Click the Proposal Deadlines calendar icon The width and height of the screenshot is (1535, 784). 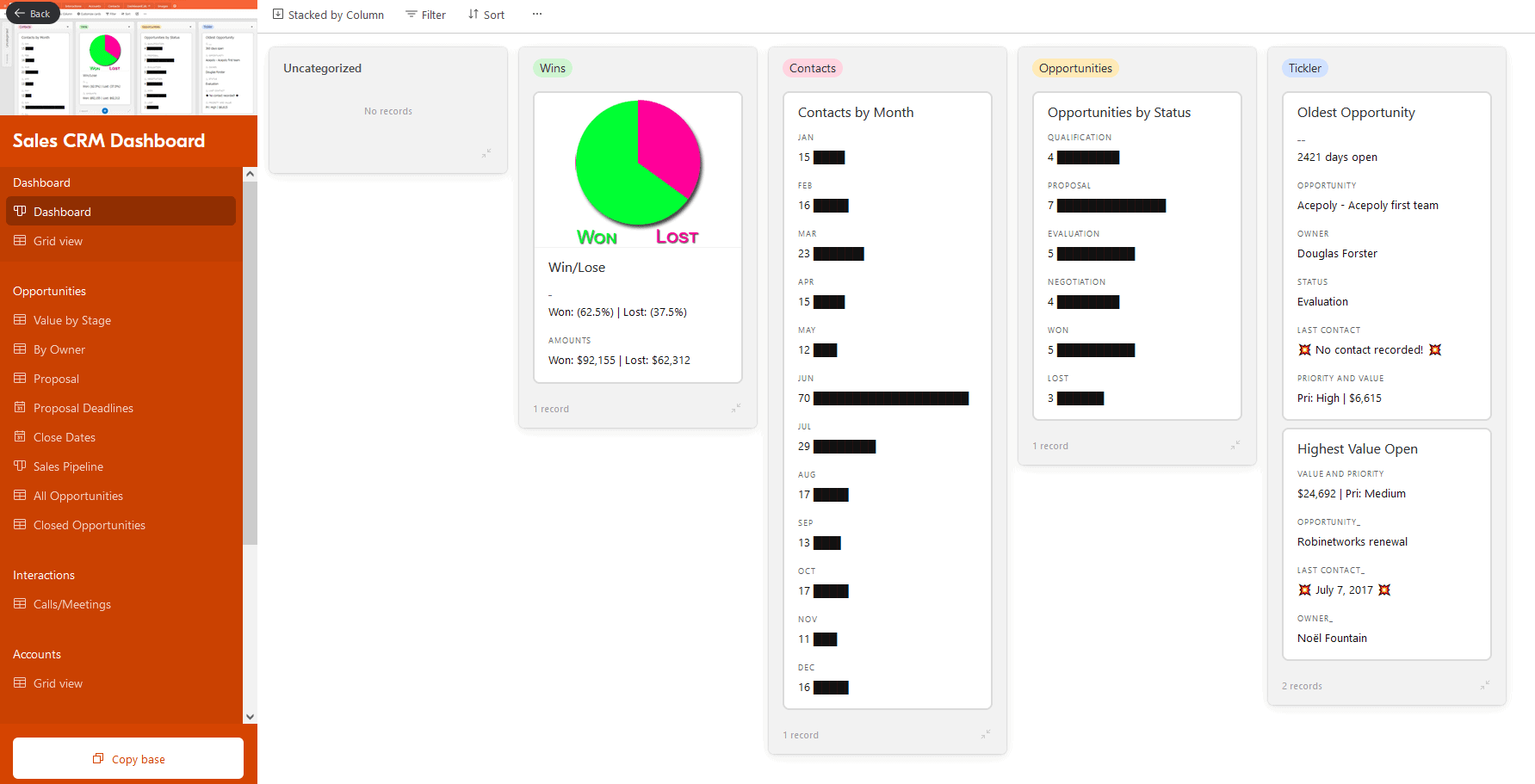19,407
